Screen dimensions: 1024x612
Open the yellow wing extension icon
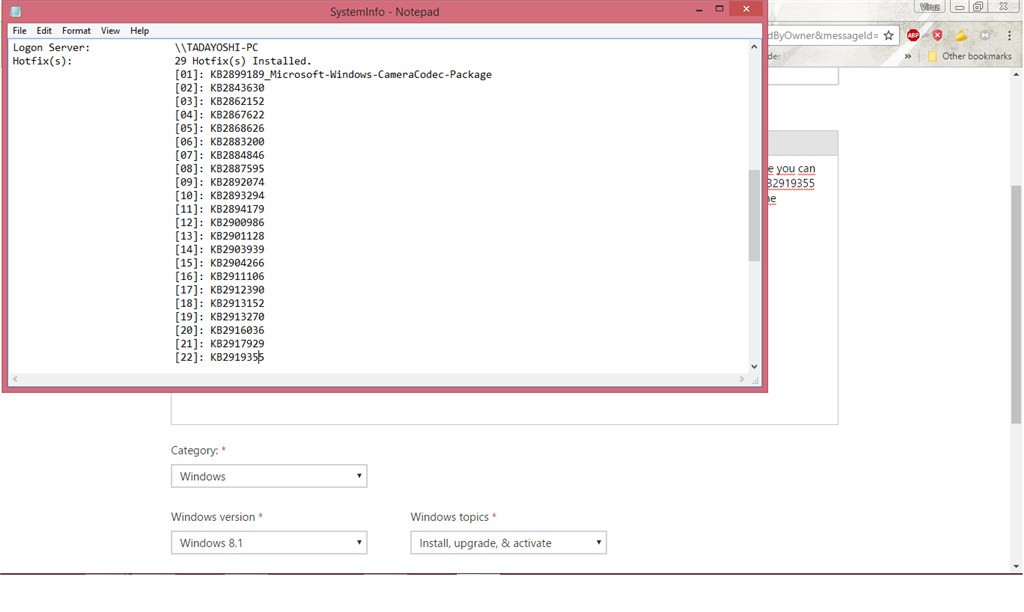(961, 35)
